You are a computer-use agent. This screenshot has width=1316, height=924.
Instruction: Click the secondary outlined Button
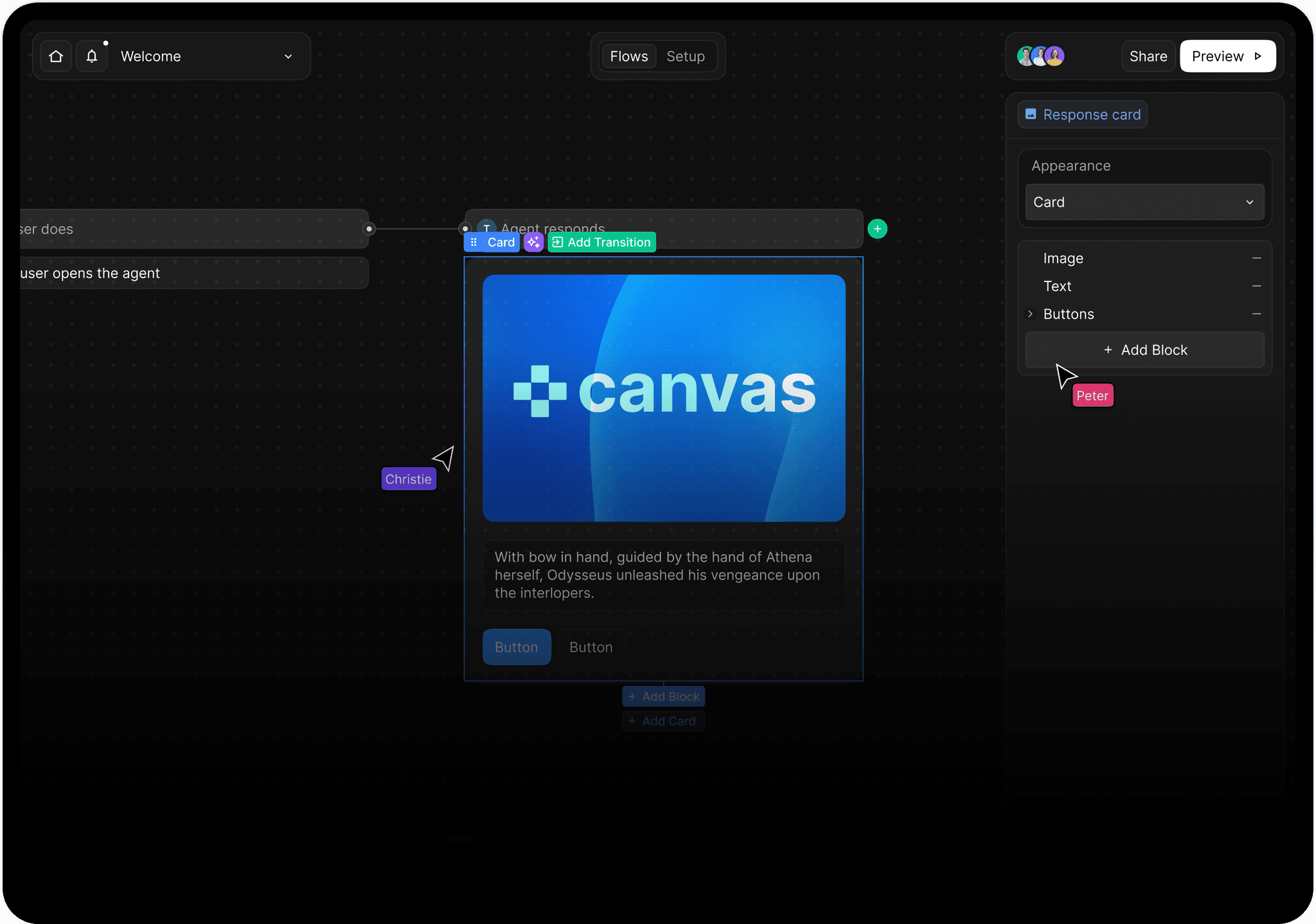[x=591, y=647]
